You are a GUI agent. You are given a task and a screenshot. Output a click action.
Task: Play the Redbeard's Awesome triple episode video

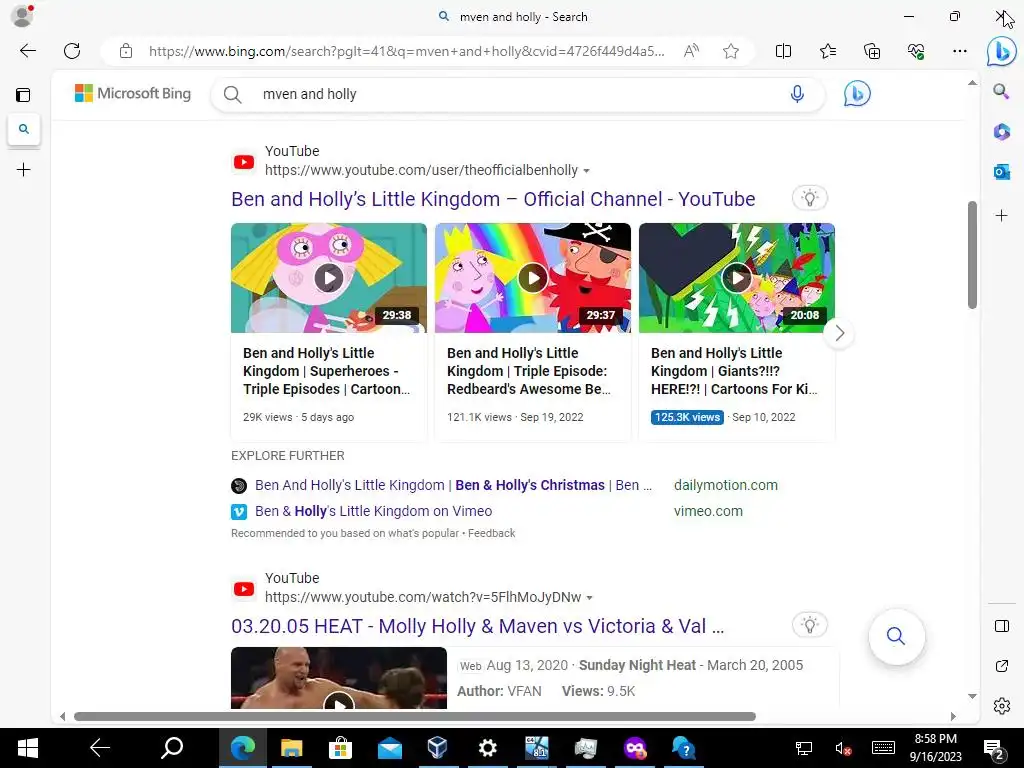point(533,278)
